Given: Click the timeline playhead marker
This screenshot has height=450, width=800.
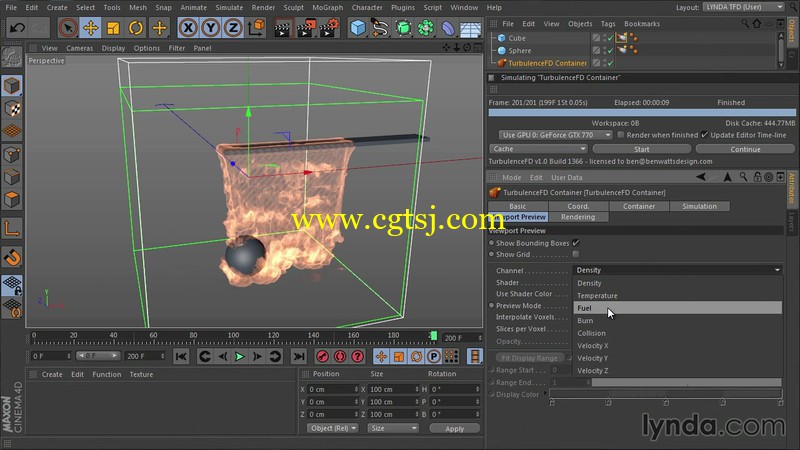Looking at the screenshot, I should (434, 336).
